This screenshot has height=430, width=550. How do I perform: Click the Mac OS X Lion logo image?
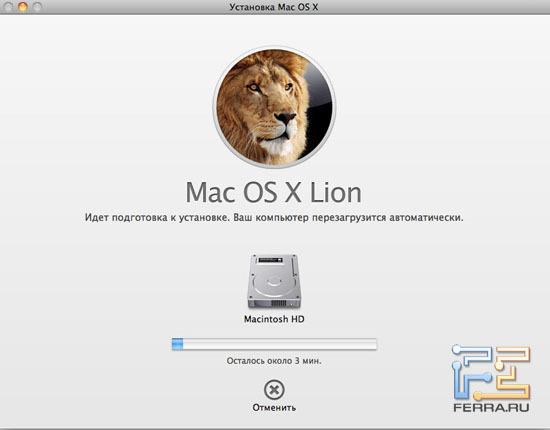[x=274, y=107]
